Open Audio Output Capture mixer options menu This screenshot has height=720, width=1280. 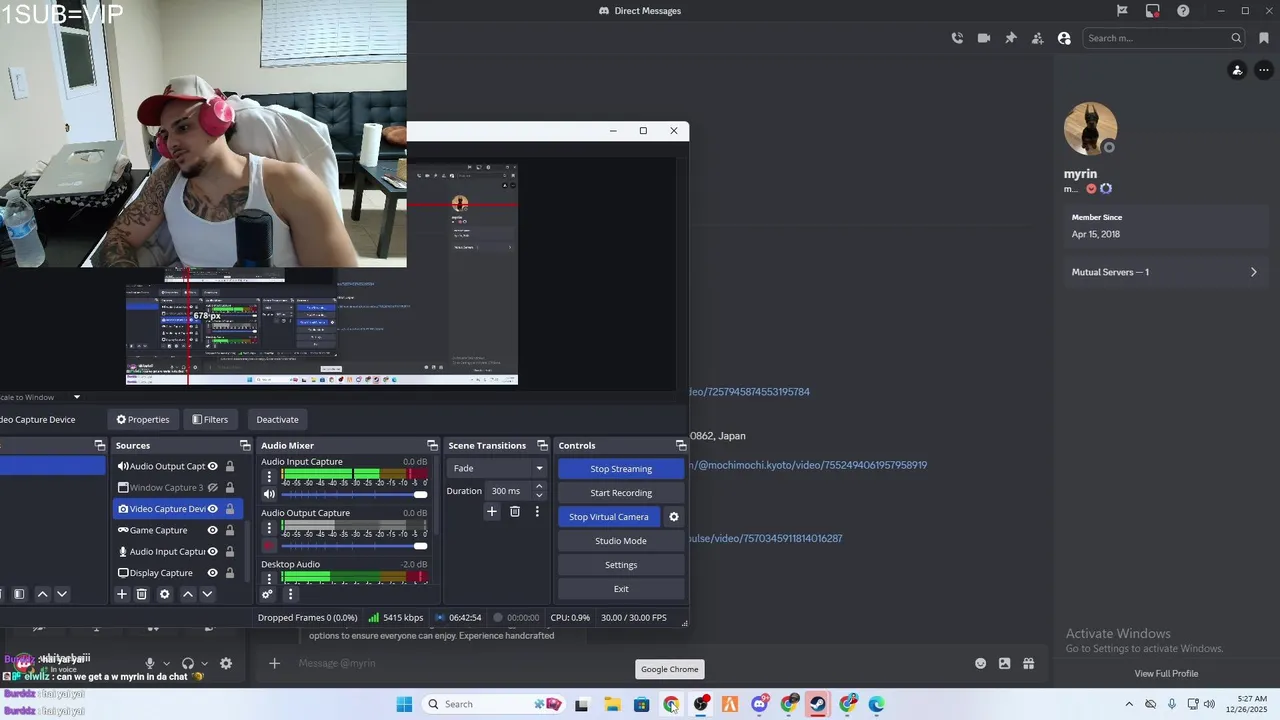click(269, 528)
